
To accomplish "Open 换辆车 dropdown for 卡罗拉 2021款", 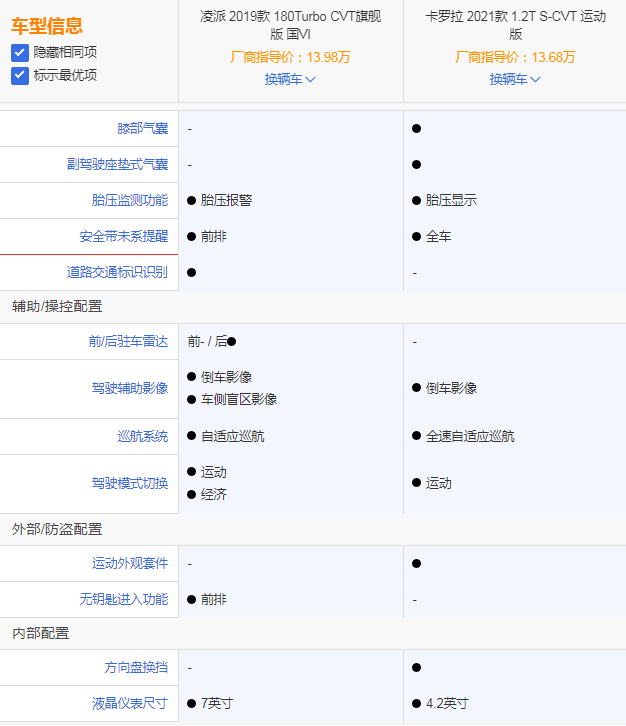I will (x=515, y=79).
